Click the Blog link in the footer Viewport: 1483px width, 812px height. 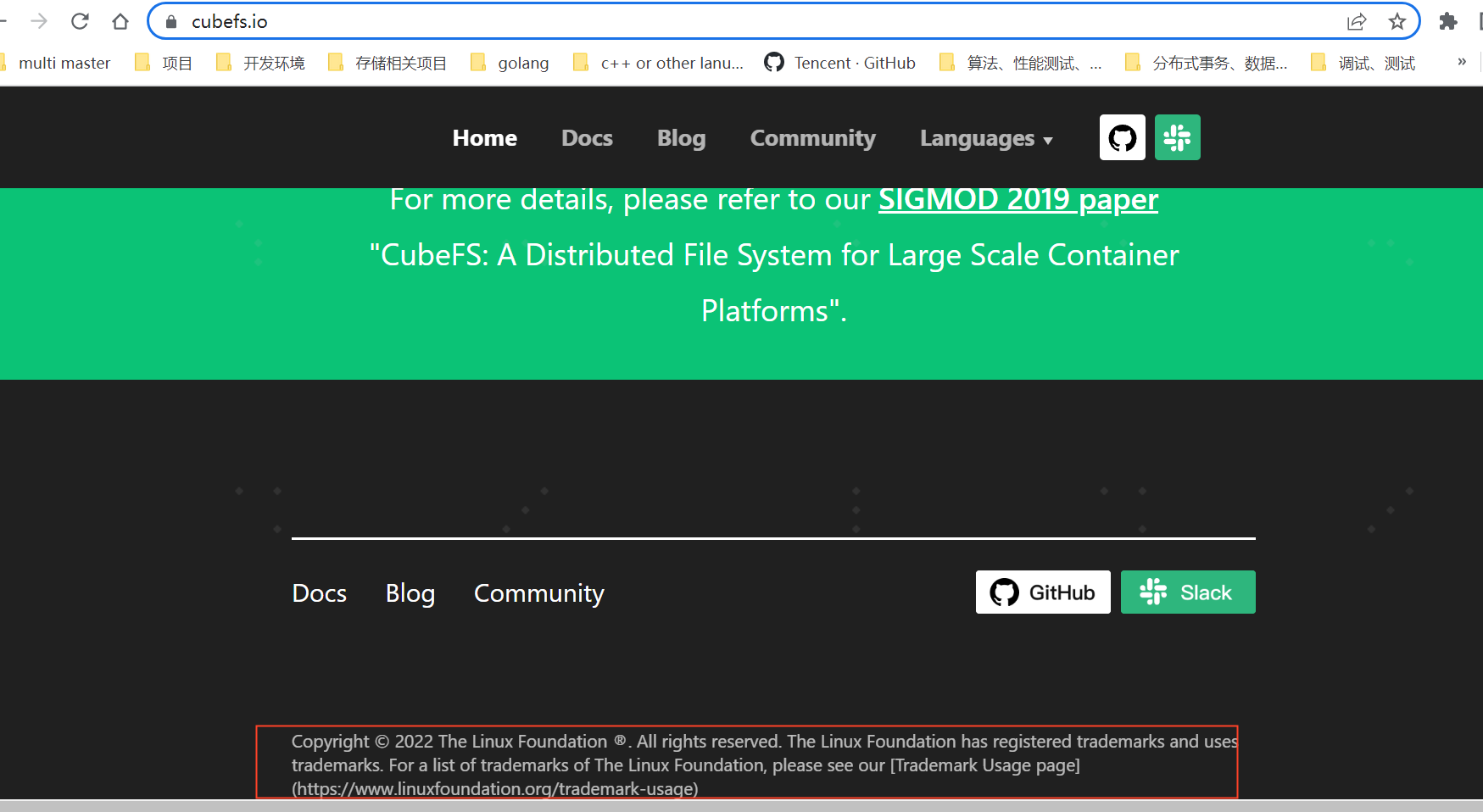coord(410,592)
